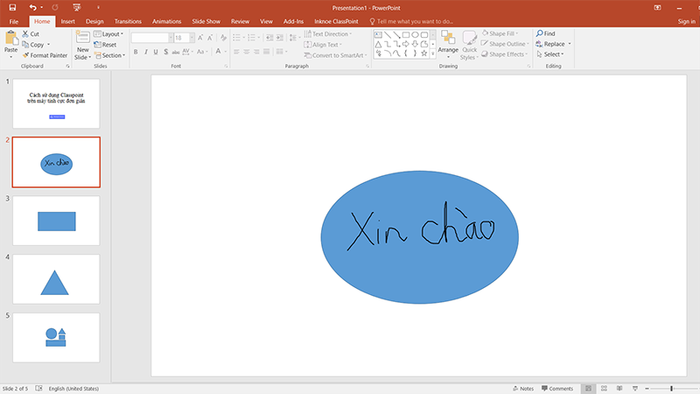The width and height of the screenshot is (700, 394).
Task: Select slide 4 triangle thumbnail
Action: [x=56, y=279]
